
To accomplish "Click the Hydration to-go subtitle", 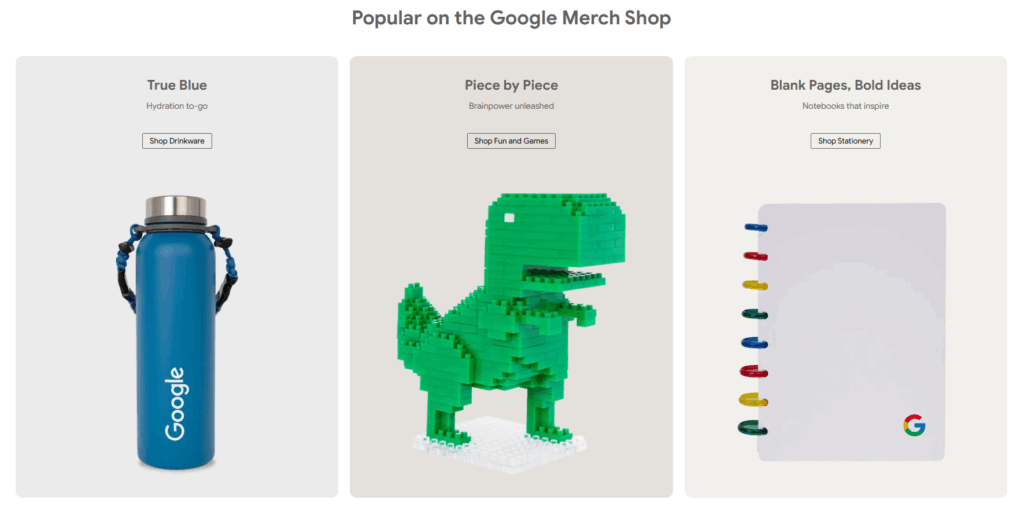I will [x=177, y=106].
